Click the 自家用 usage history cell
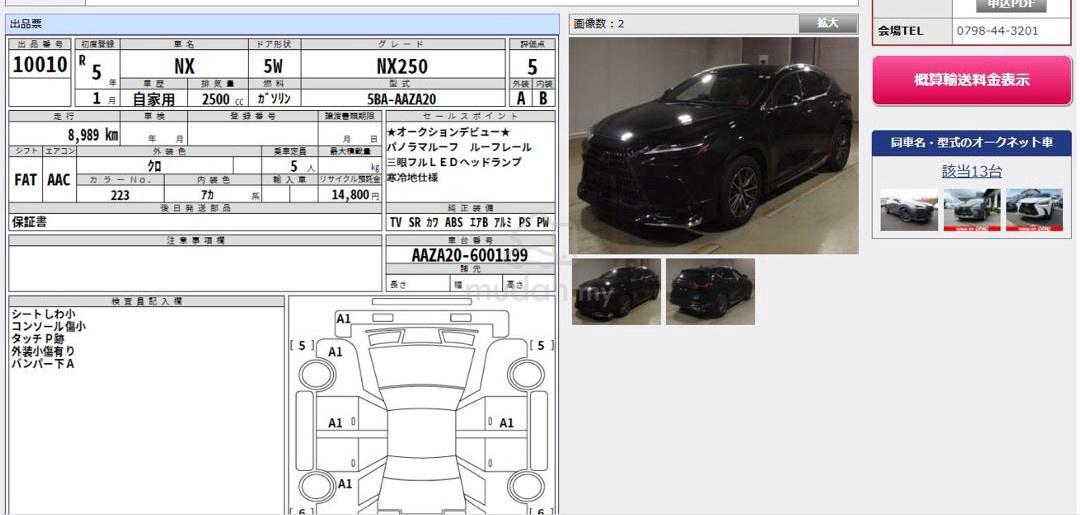The image size is (1080, 515). tap(154, 98)
